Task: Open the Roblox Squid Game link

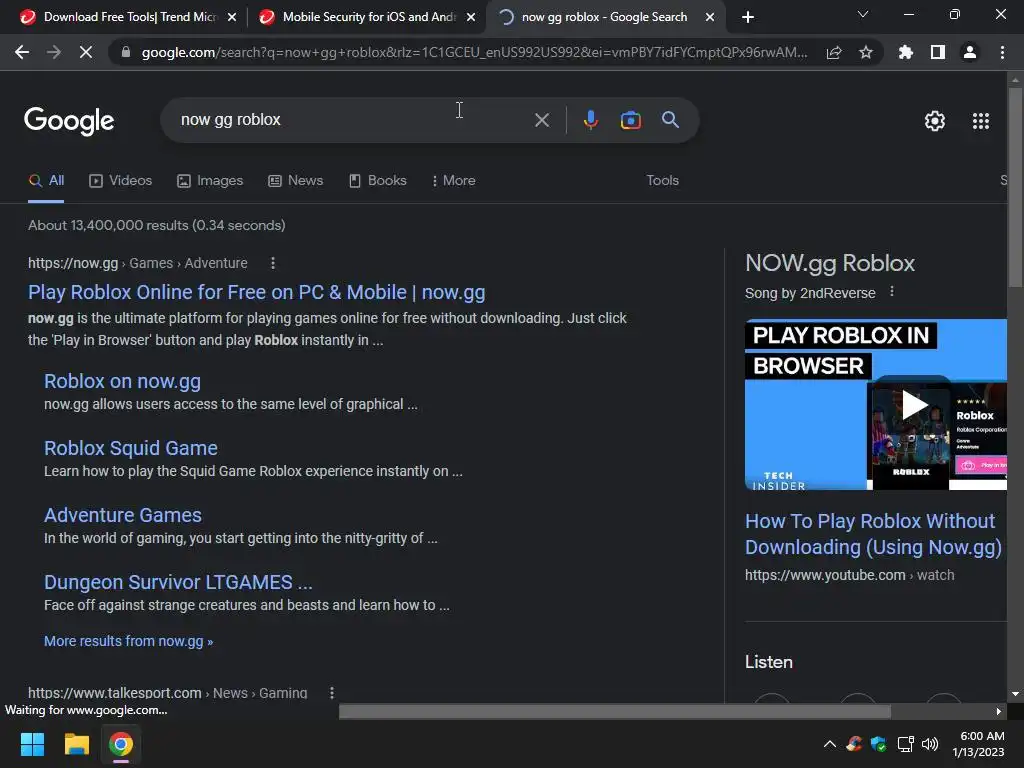Action: [x=131, y=448]
